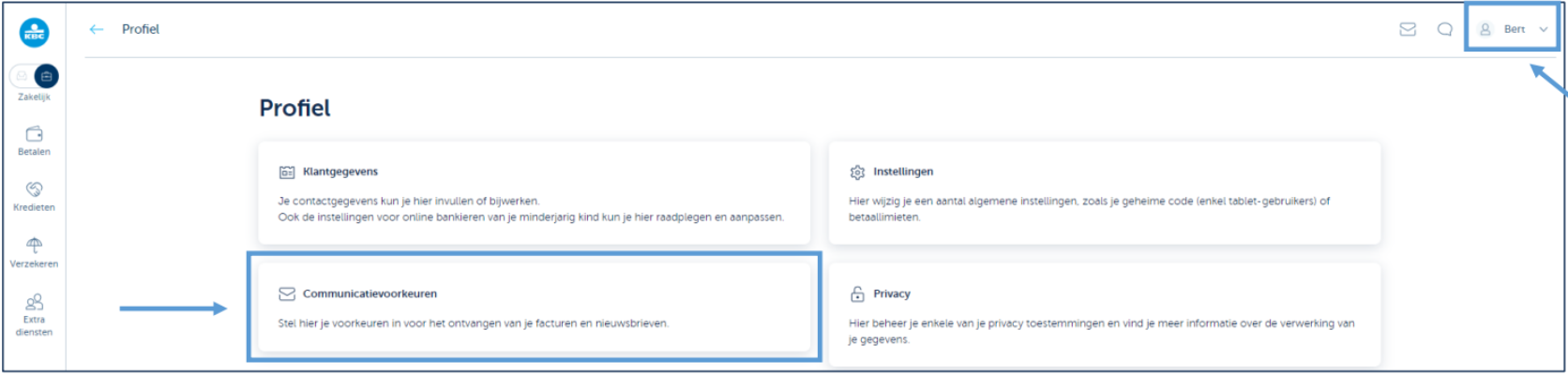This screenshot has width=1568, height=375.
Task: Expand the Bert user dropdown arrow
Action: tap(1544, 29)
